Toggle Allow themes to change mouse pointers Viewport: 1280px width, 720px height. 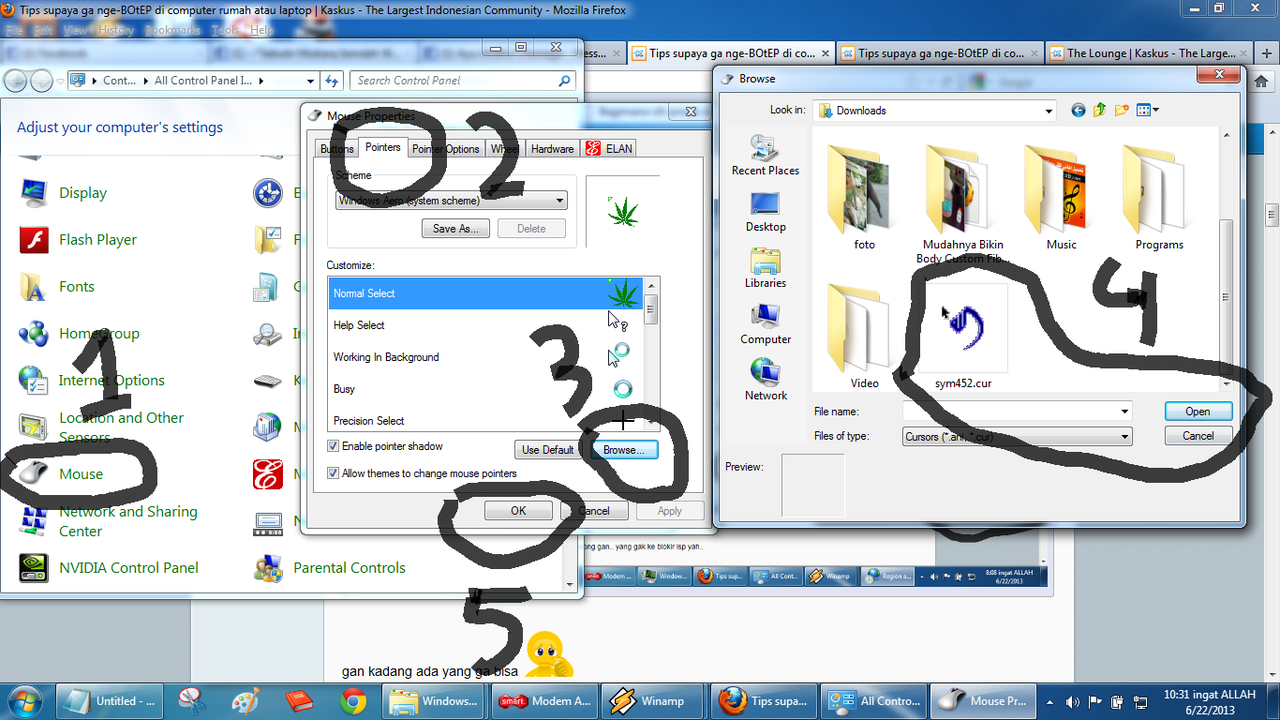(334, 473)
